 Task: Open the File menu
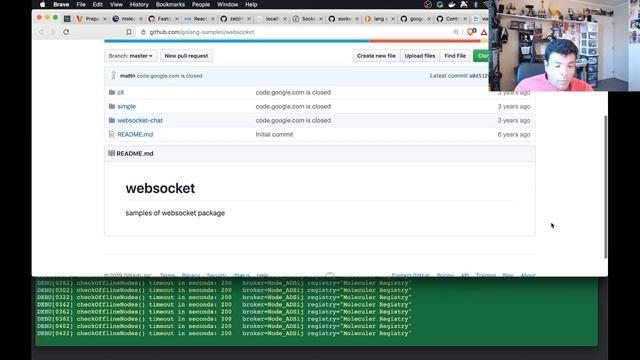(x=81, y=4)
